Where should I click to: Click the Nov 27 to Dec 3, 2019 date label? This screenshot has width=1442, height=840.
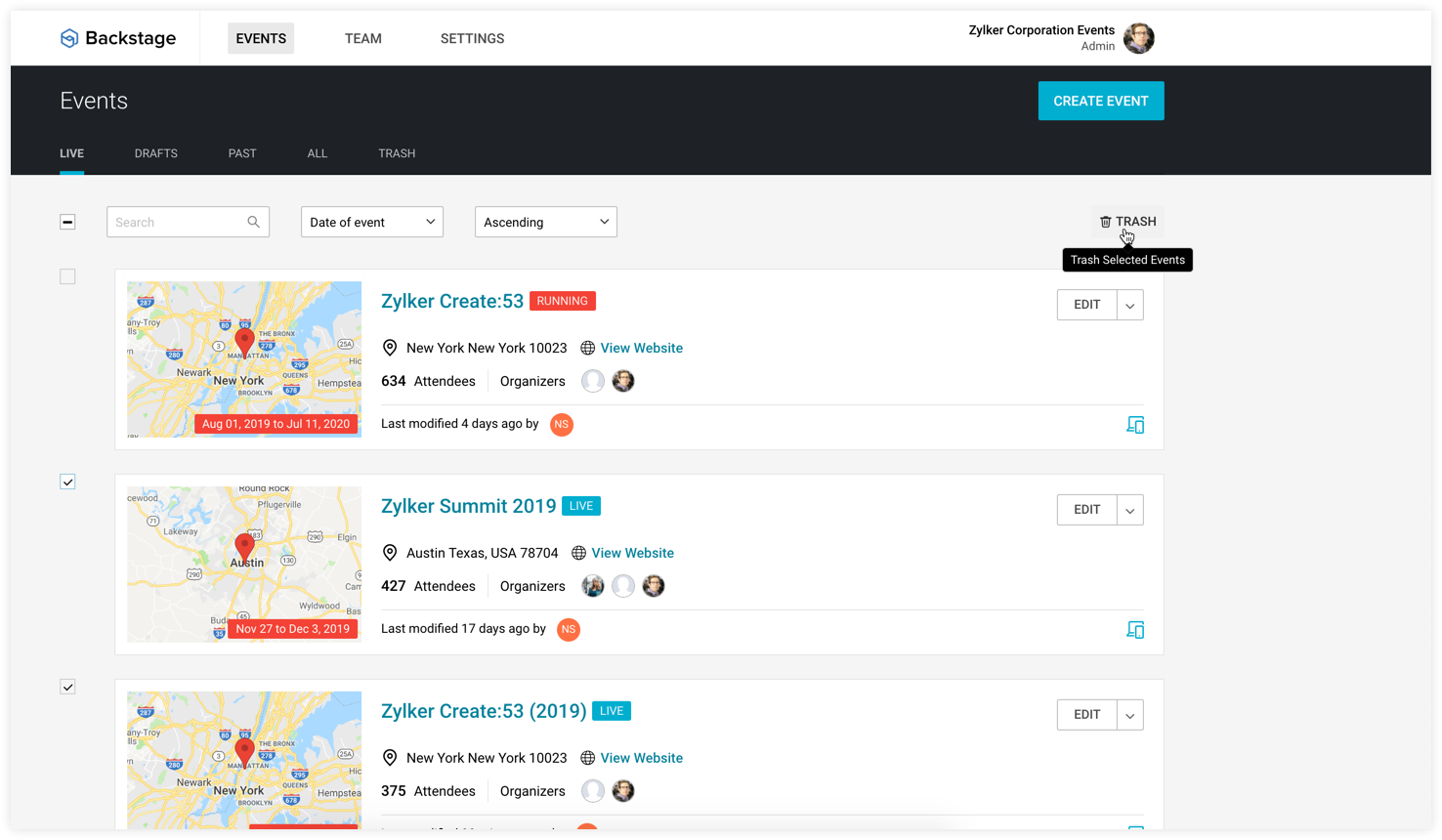(x=292, y=629)
